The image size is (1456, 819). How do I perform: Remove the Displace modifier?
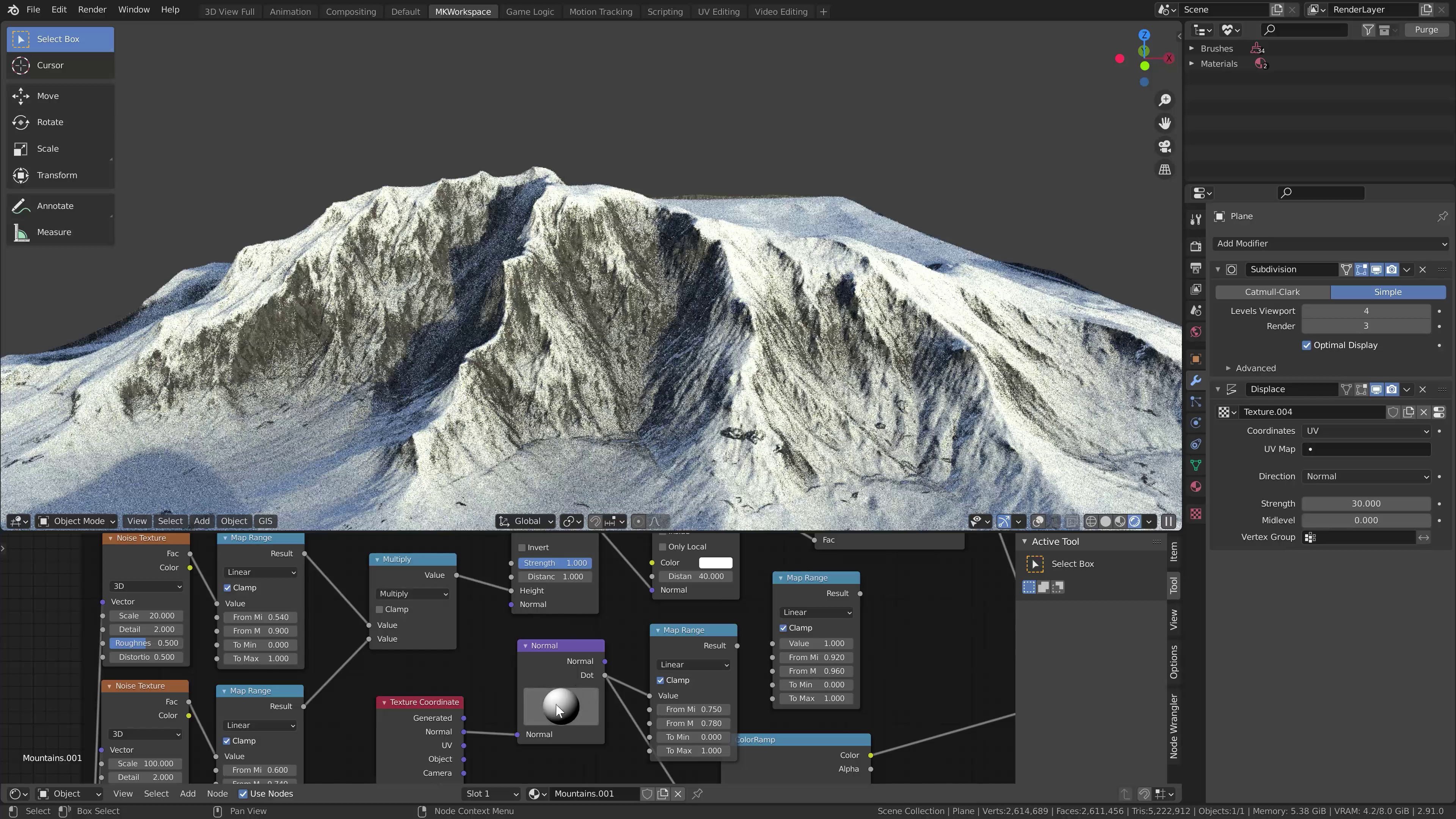pyautogui.click(x=1423, y=389)
